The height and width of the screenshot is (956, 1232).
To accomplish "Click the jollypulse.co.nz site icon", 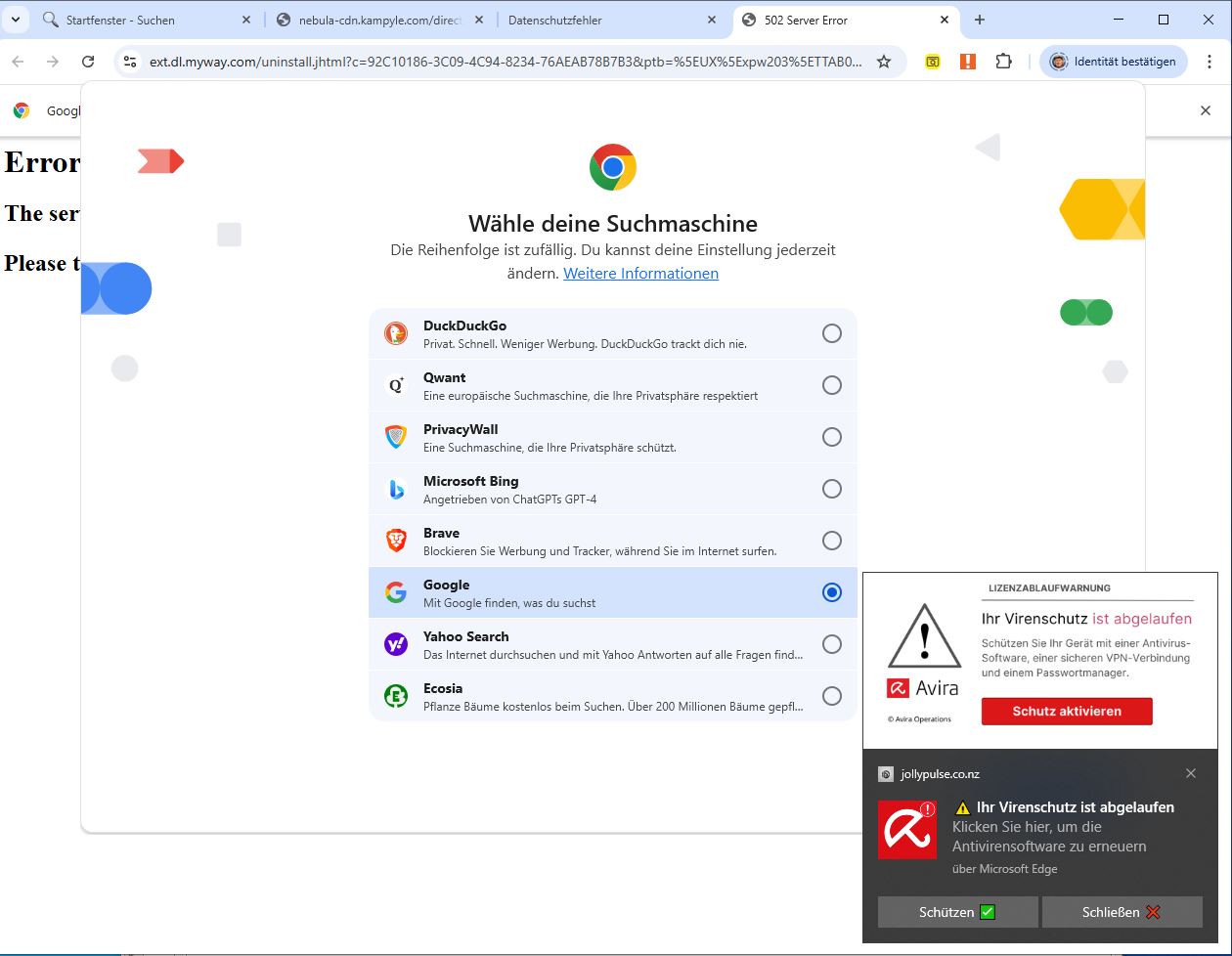I will coord(886,774).
